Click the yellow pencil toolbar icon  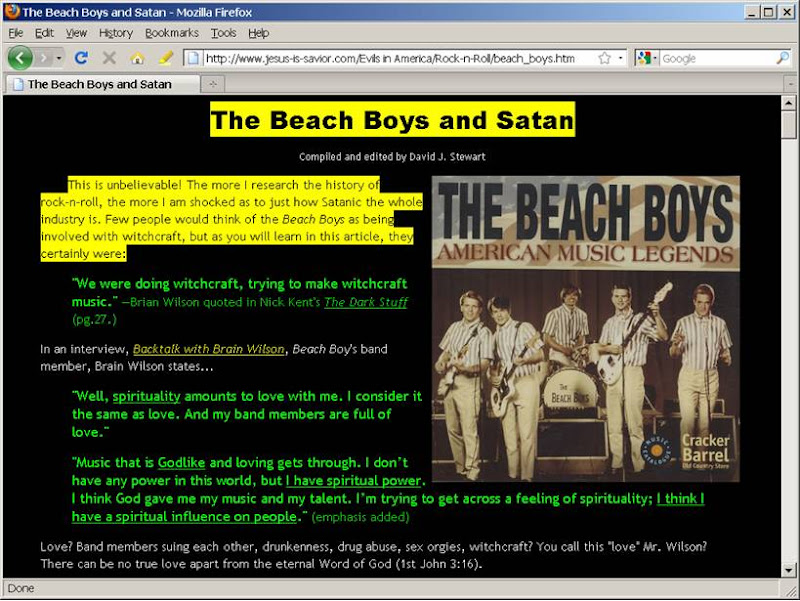[164, 58]
